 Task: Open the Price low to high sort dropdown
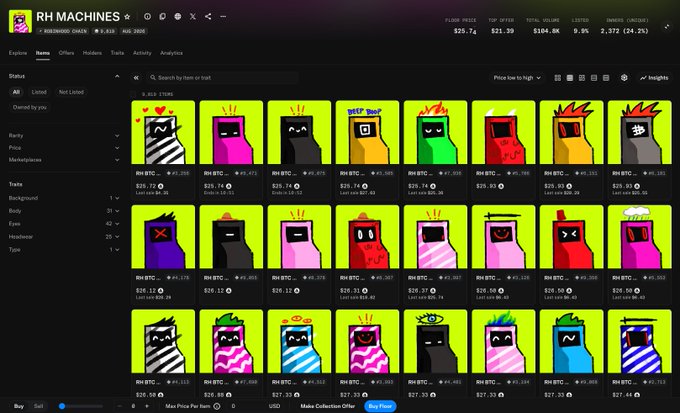(x=517, y=78)
